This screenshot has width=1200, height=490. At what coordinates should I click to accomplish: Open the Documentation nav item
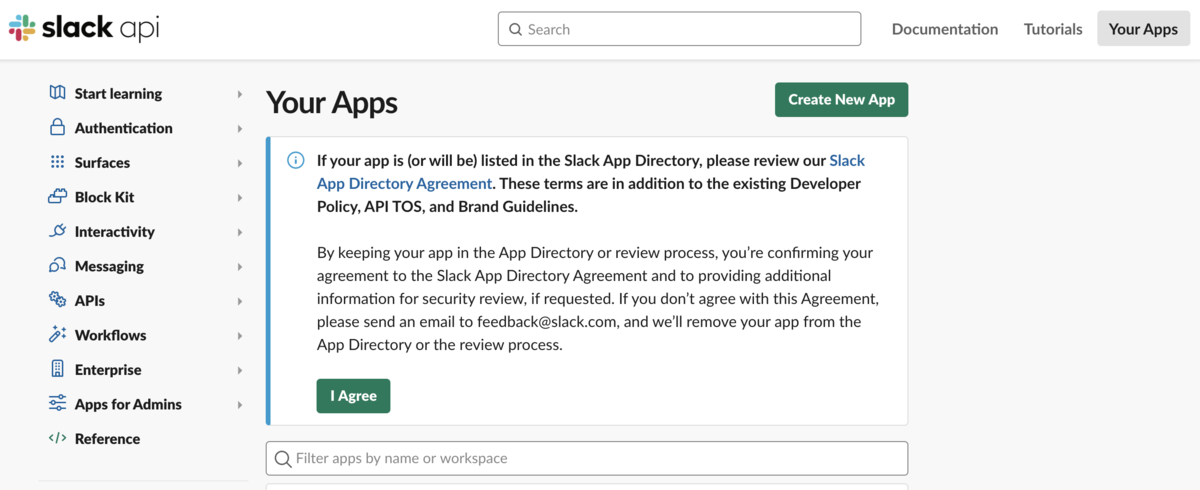pyautogui.click(x=945, y=29)
